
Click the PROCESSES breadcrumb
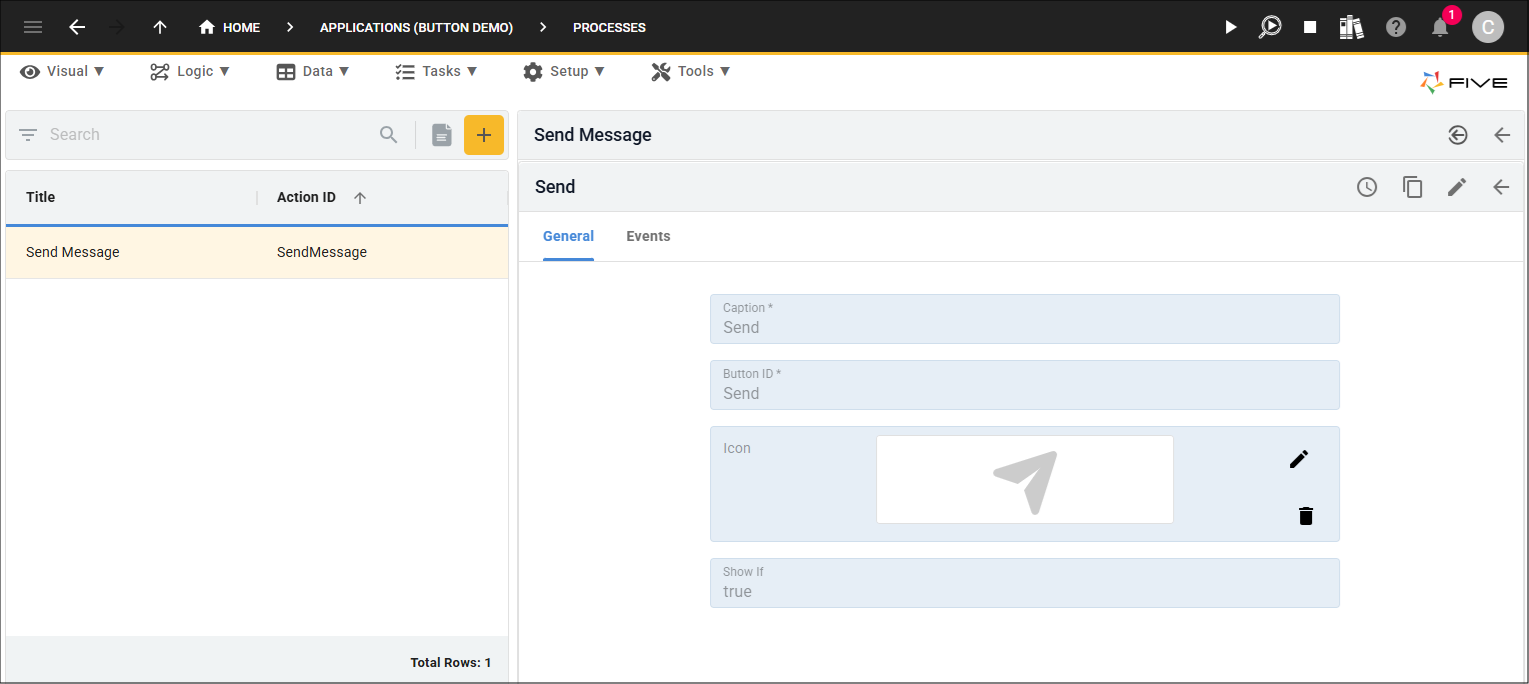[x=609, y=27]
